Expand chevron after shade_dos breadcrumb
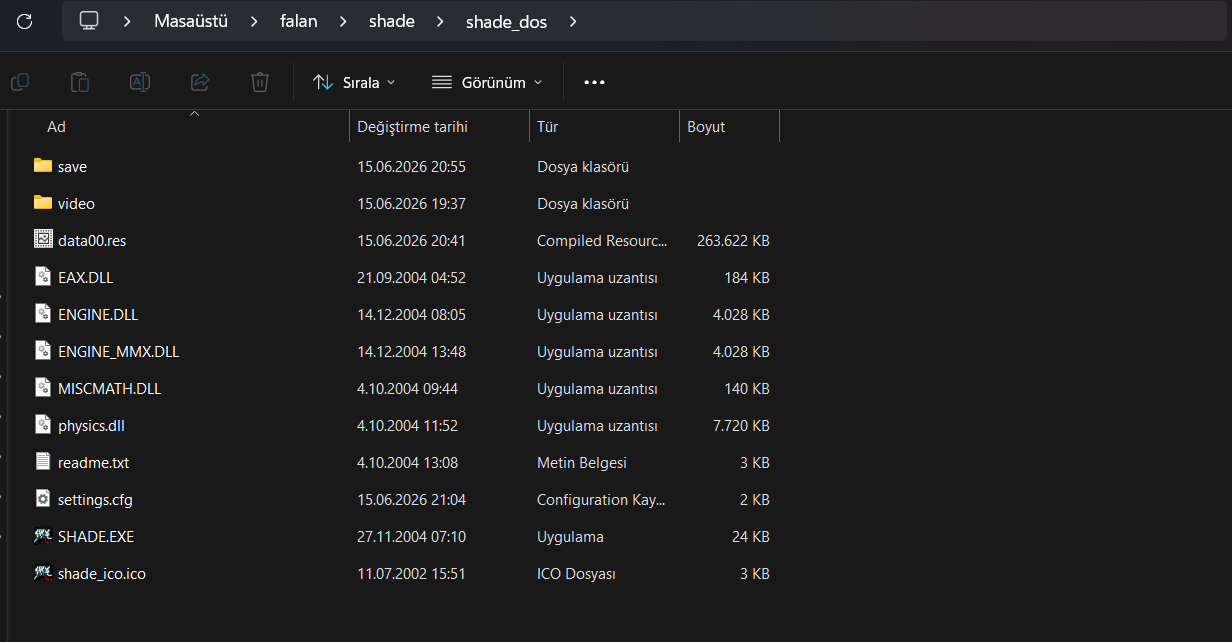Image resolution: width=1232 pixels, height=642 pixels. pyautogui.click(x=572, y=21)
